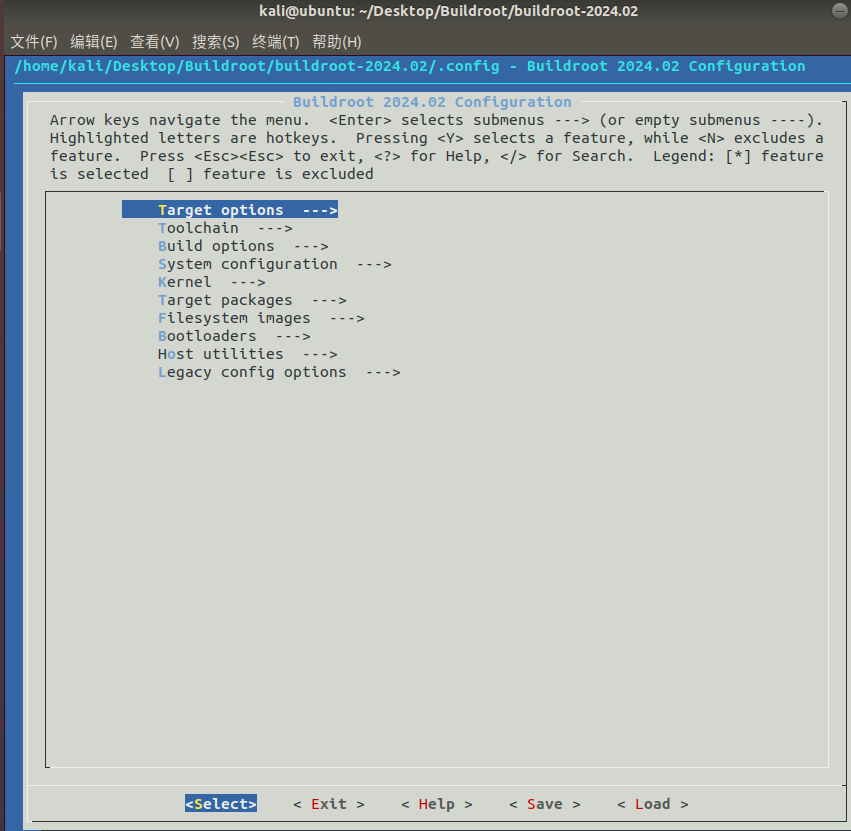Open the 终端(T) menu

tap(276, 42)
